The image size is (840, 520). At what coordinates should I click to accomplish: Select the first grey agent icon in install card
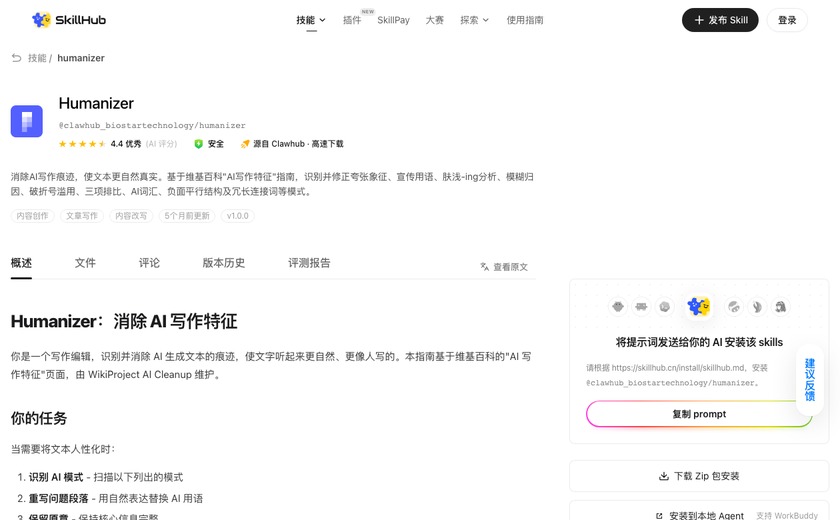[x=618, y=307]
